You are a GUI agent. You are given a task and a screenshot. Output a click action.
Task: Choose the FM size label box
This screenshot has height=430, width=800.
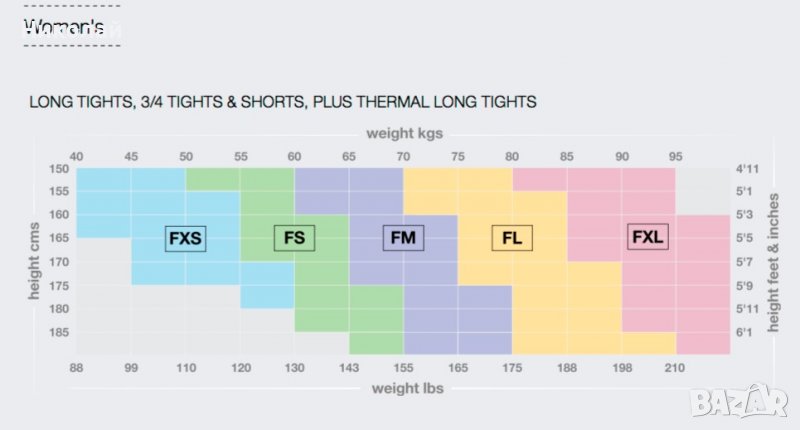[403, 238]
